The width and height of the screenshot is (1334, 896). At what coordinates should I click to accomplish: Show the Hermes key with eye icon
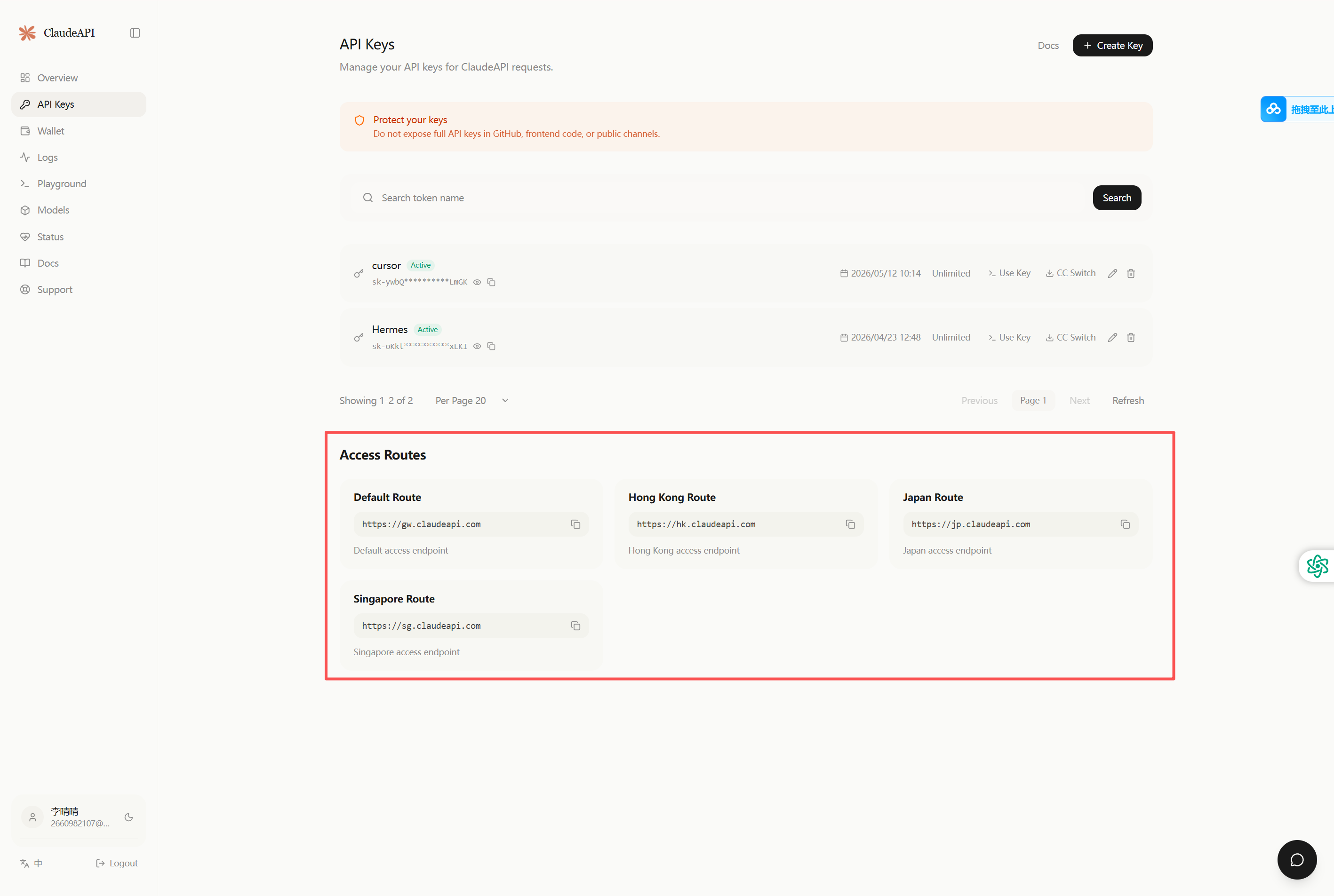point(477,346)
